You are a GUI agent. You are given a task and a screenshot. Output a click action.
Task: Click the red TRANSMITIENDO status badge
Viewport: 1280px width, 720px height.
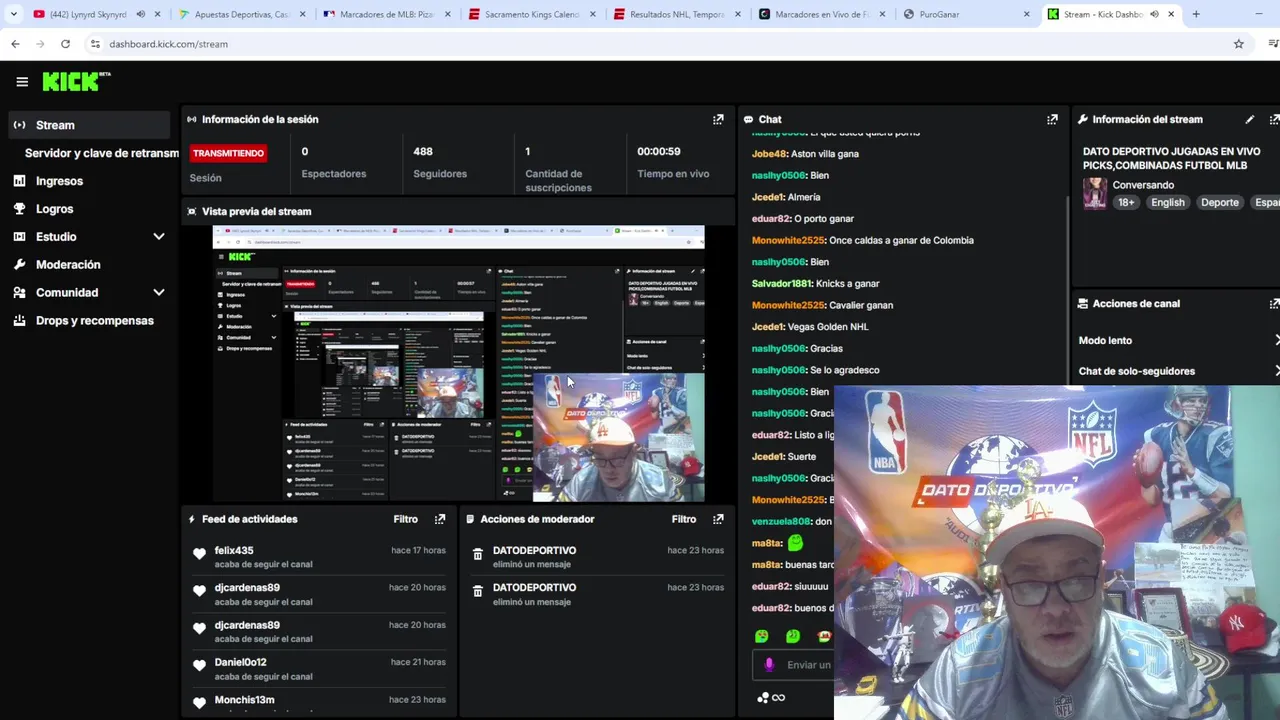coord(228,153)
